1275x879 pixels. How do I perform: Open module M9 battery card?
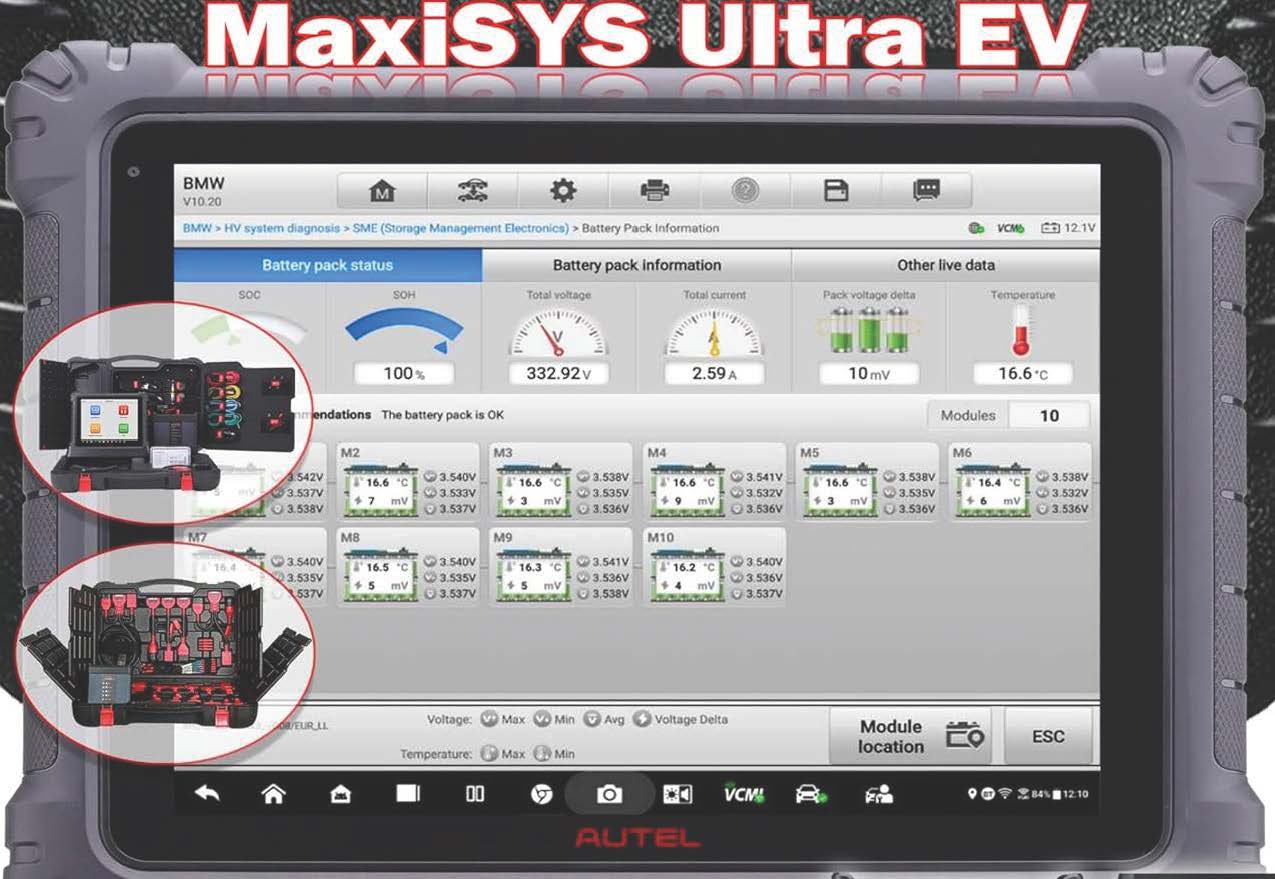(x=560, y=566)
